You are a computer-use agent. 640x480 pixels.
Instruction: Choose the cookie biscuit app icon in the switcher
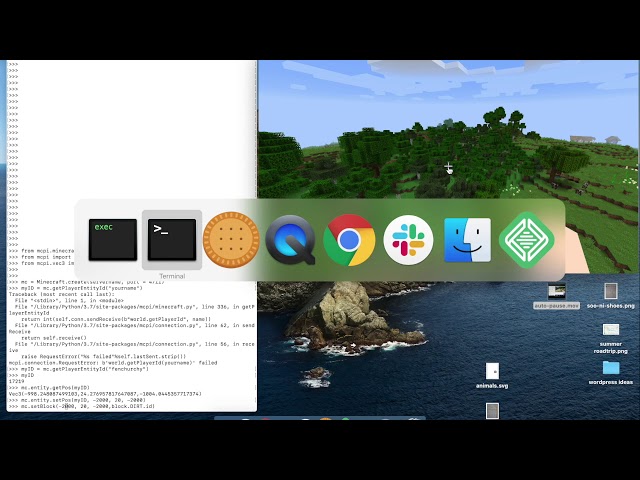[x=231, y=240]
